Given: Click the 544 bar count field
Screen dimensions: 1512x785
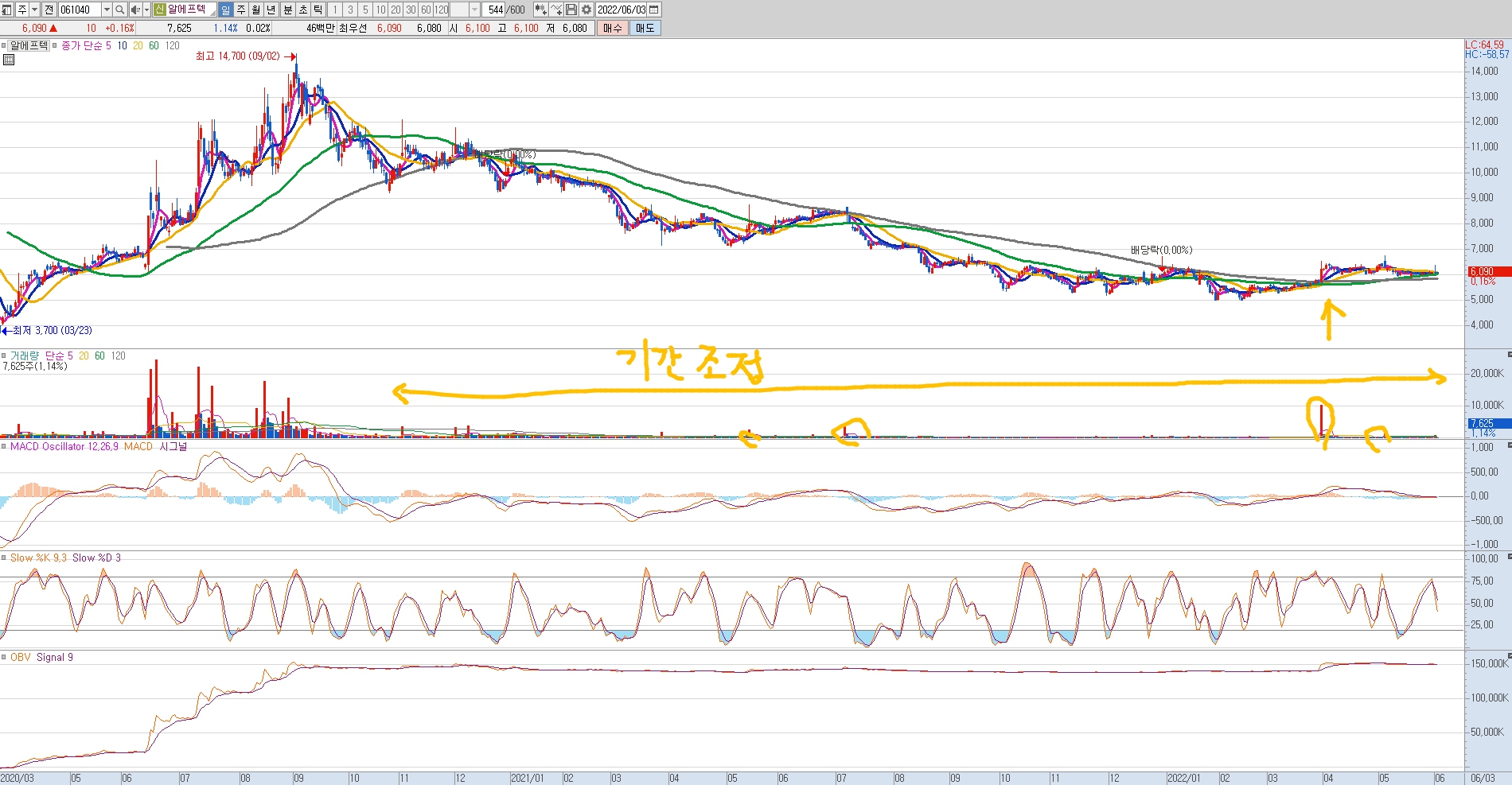Looking at the screenshot, I should 493,10.
